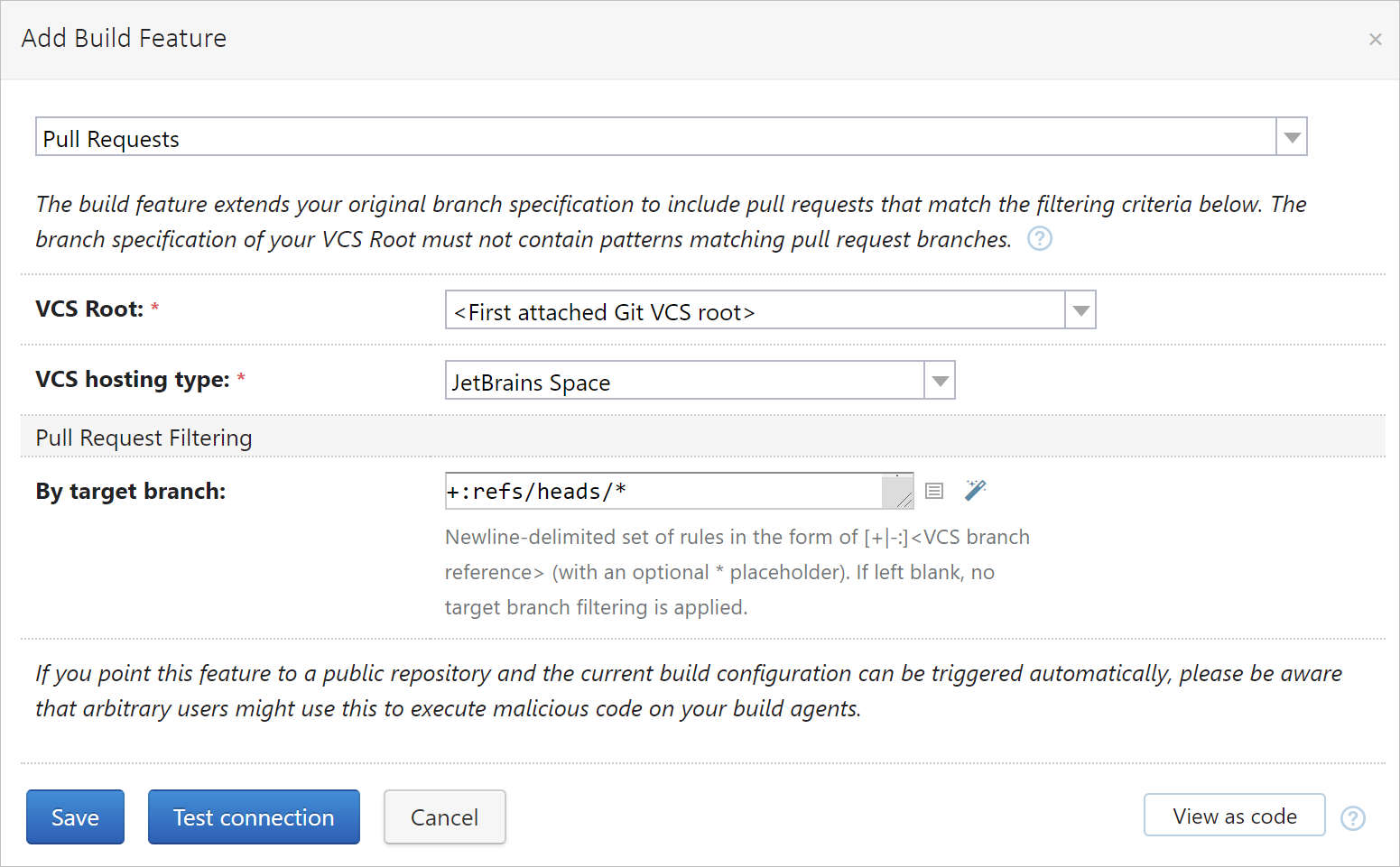Viewport: 1400px width, 867px height.
Task: Click into the By target branch text field
Action: point(663,492)
